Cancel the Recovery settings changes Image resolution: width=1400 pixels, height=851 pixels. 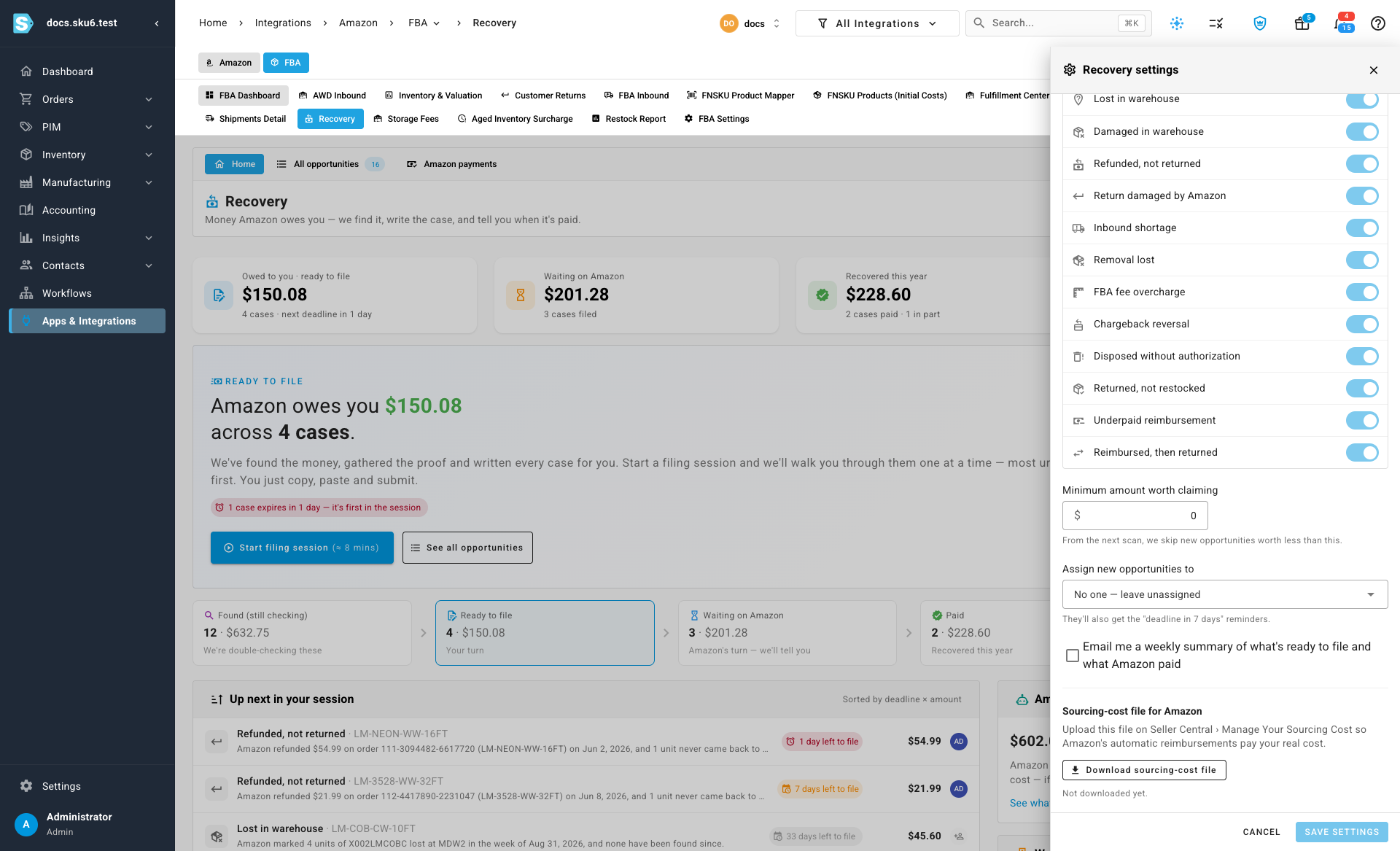click(1261, 832)
